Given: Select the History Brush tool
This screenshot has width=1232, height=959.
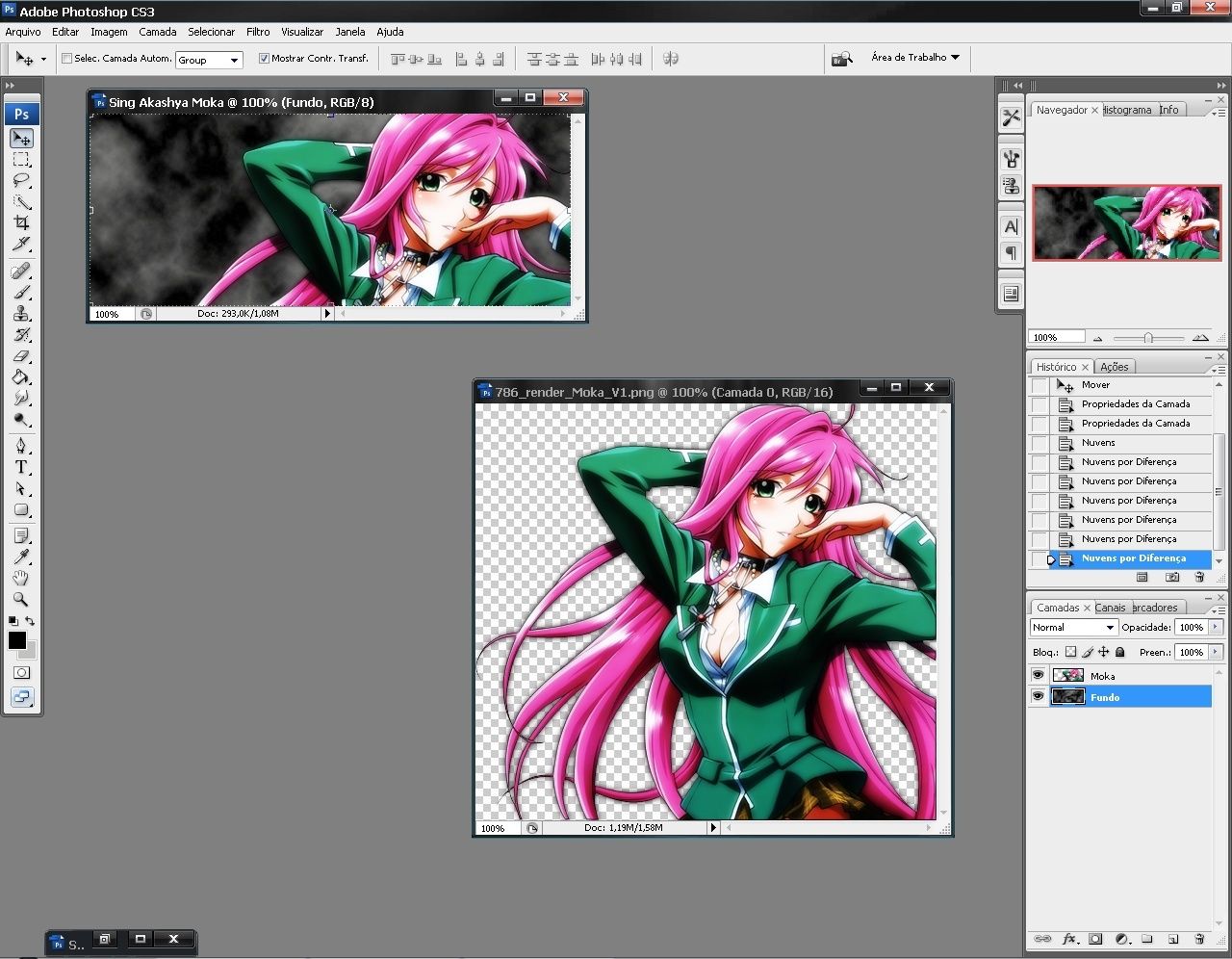Looking at the screenshot, I should (21, 334).
